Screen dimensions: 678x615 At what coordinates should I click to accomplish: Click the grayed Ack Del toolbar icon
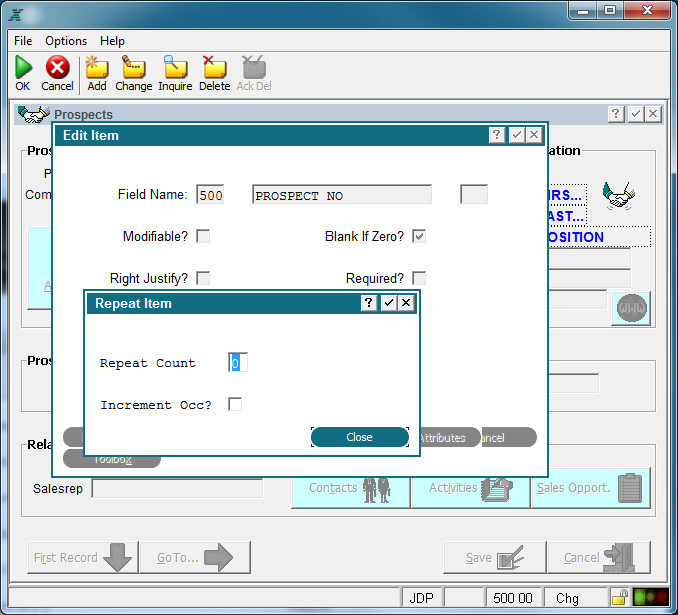click(x=254, y=67)
